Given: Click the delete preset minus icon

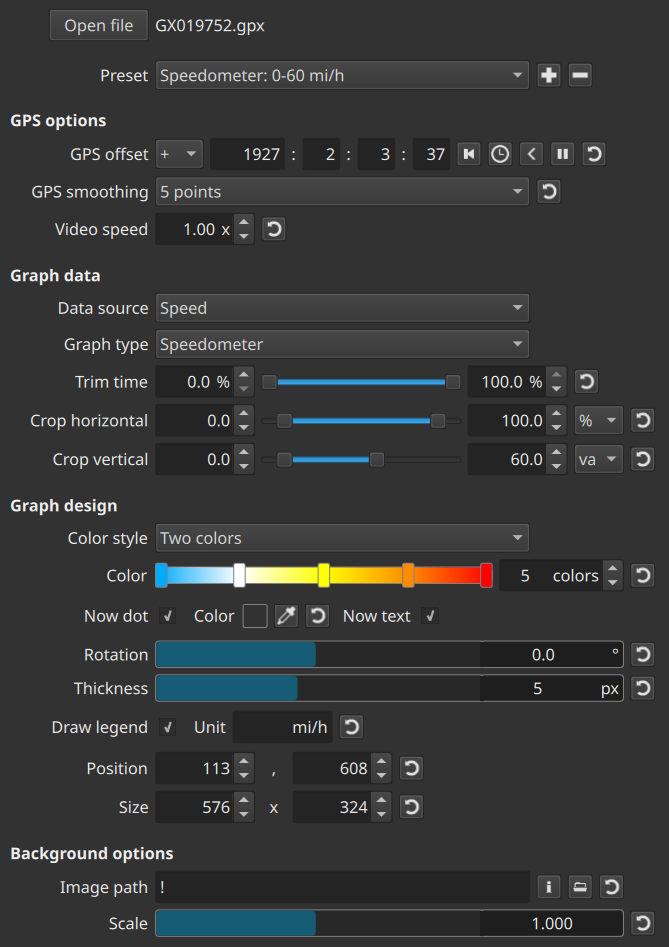Looking at the screenshot, I should (x=580, y=75).
